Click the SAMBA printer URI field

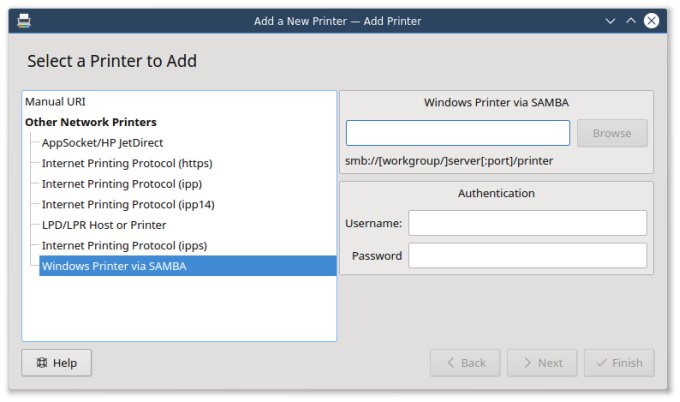pyautogui.click(x=458, y=133)
